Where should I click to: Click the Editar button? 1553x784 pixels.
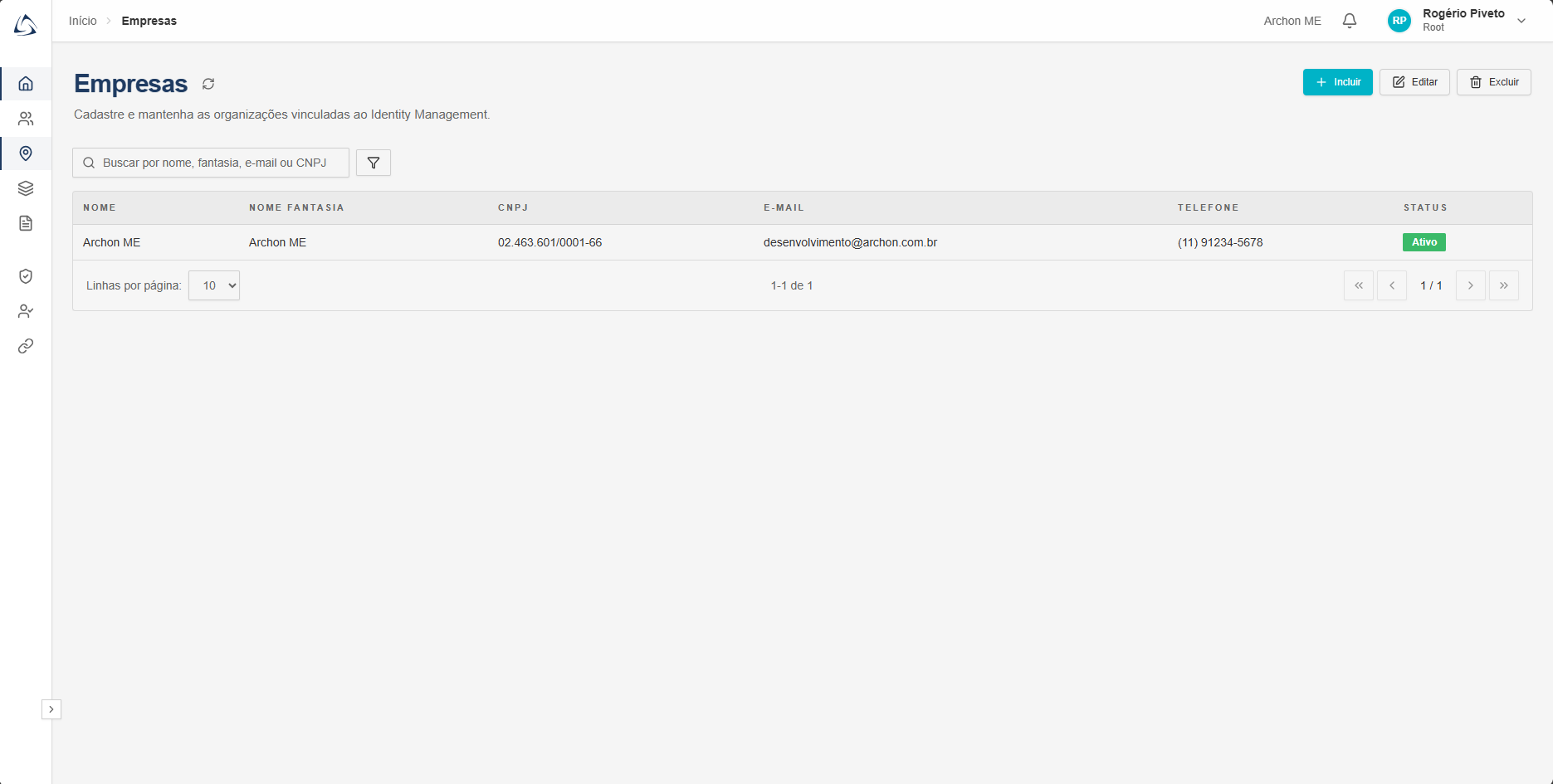pyautogui.click(x=1414, y=82)
